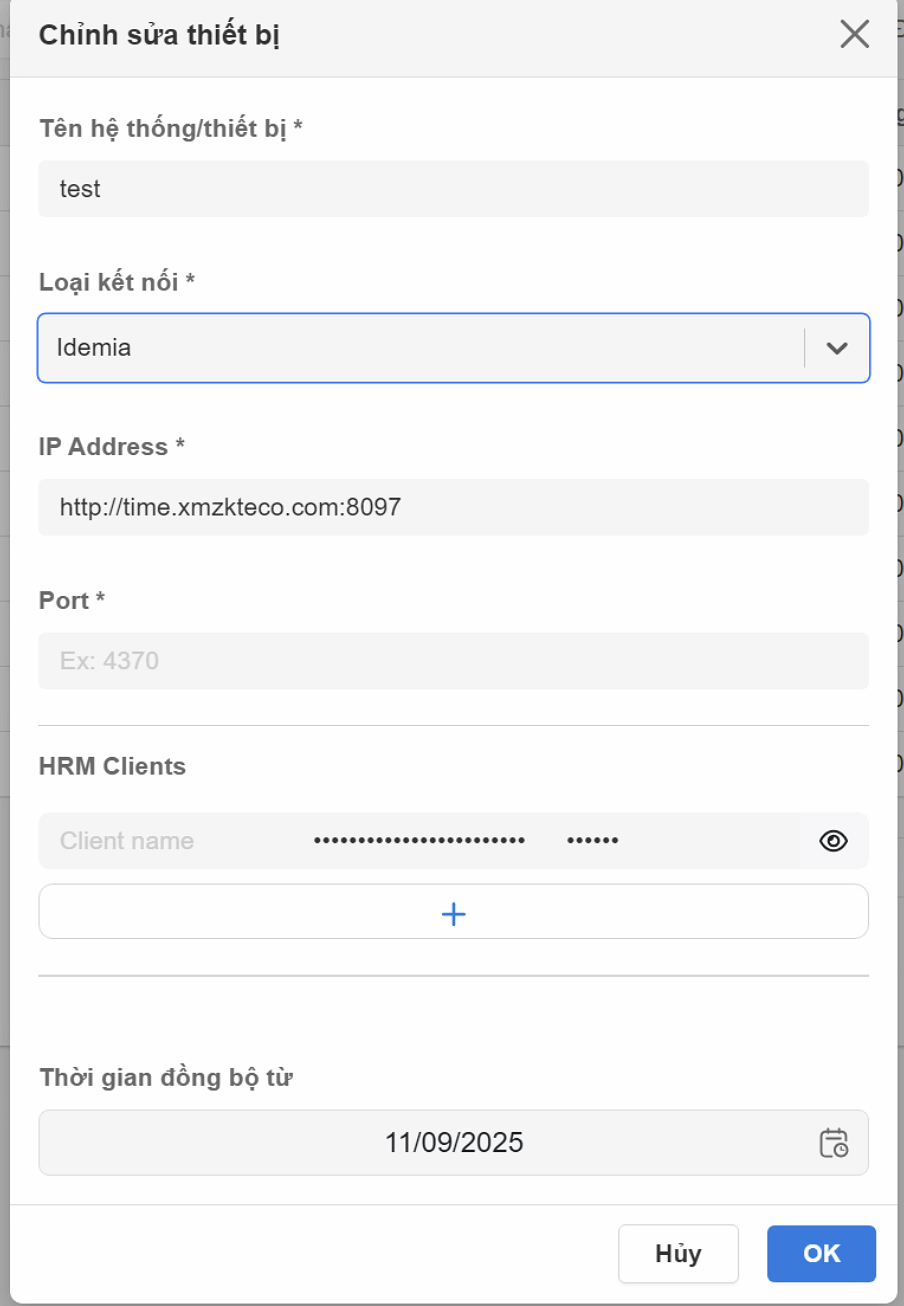Add a new HRM client with plus button
Image resolution: width=904 pixels, height=1306 pixels.
(x=453, y=912)
